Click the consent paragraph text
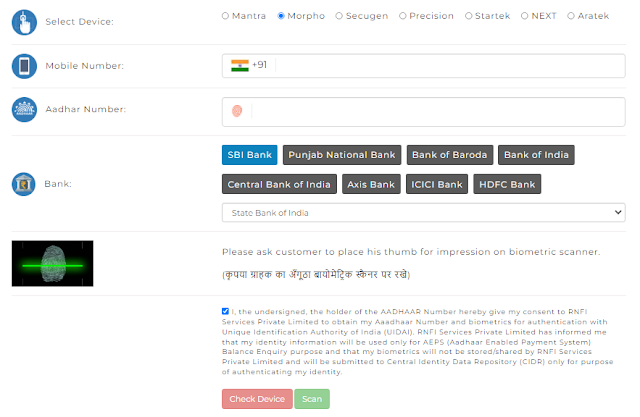This screenshot has width=640, height=417. pyautogui.click(x=418, y=342)
